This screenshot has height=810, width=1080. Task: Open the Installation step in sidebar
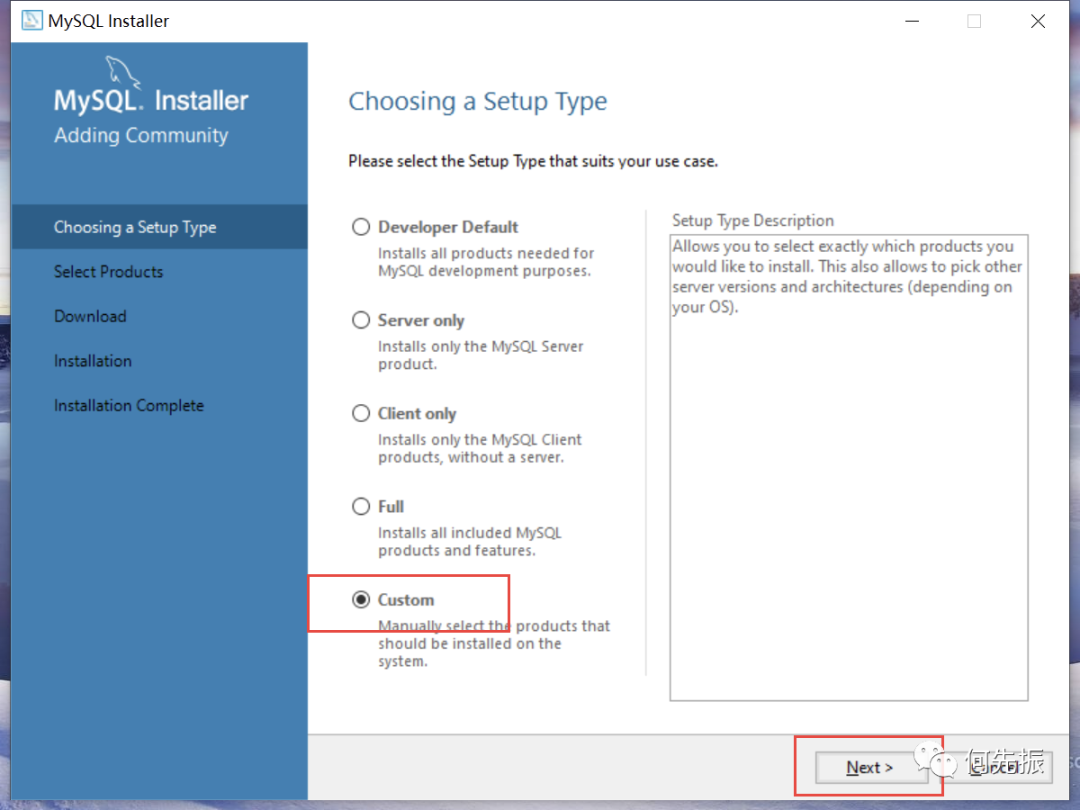click(93, 361)
